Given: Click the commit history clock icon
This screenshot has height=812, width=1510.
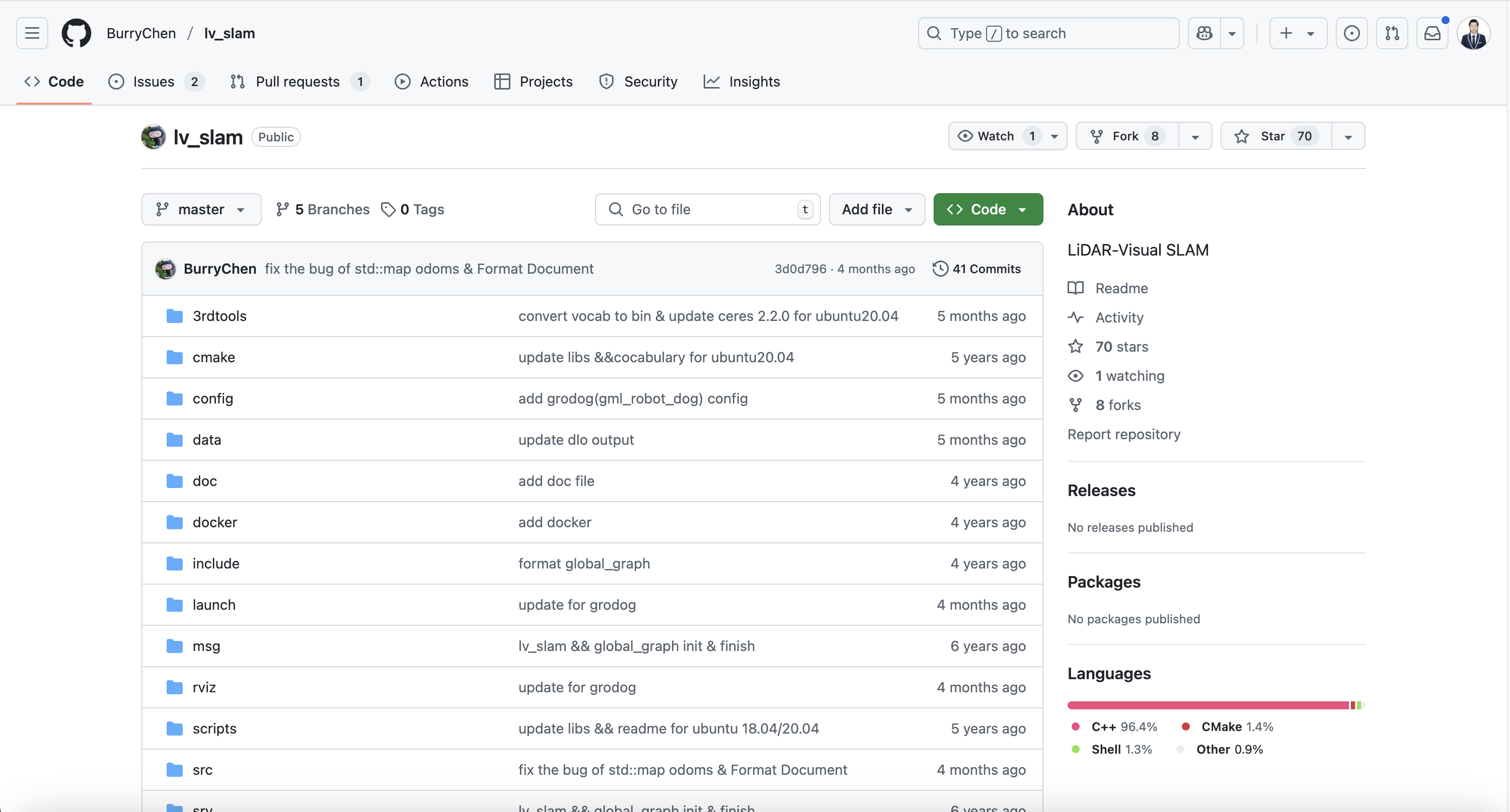Looking at the screenshot, I should click(940, 268).
